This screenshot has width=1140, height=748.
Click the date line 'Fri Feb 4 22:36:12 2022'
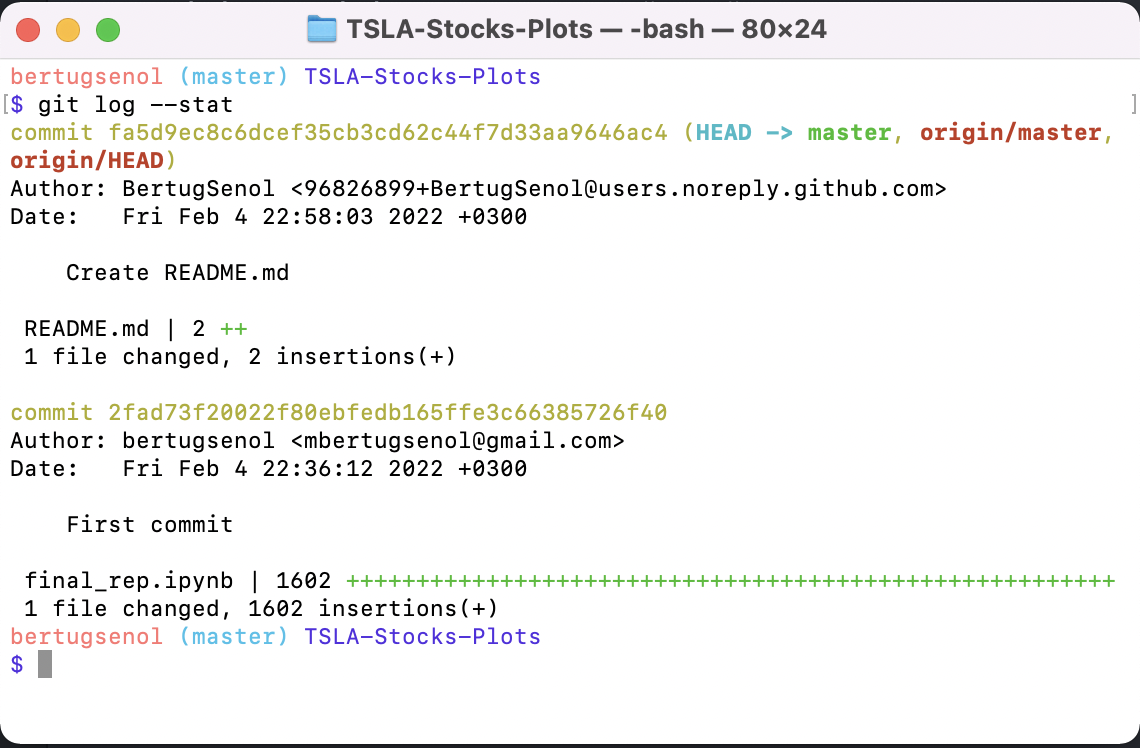click(x=282, y=469)
